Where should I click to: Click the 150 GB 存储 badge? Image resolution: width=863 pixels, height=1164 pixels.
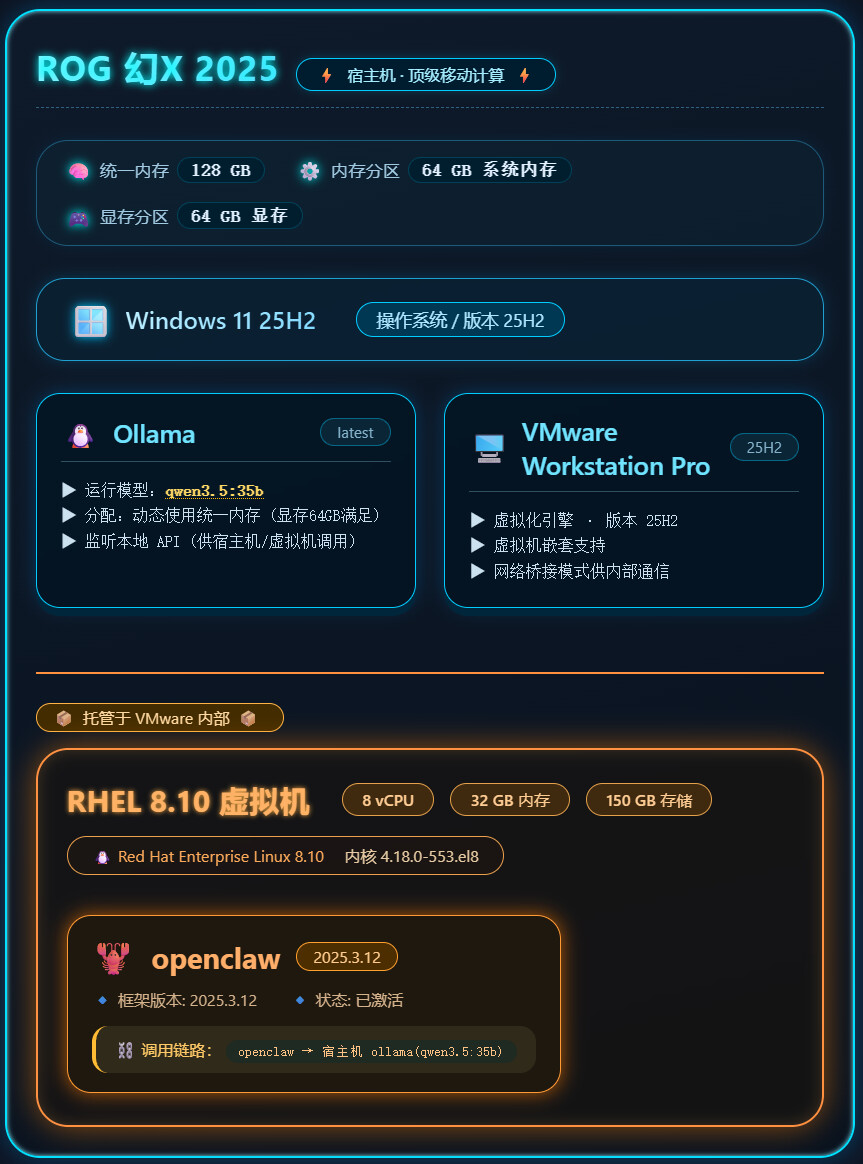pyautogui.click(x=649, y=800)
